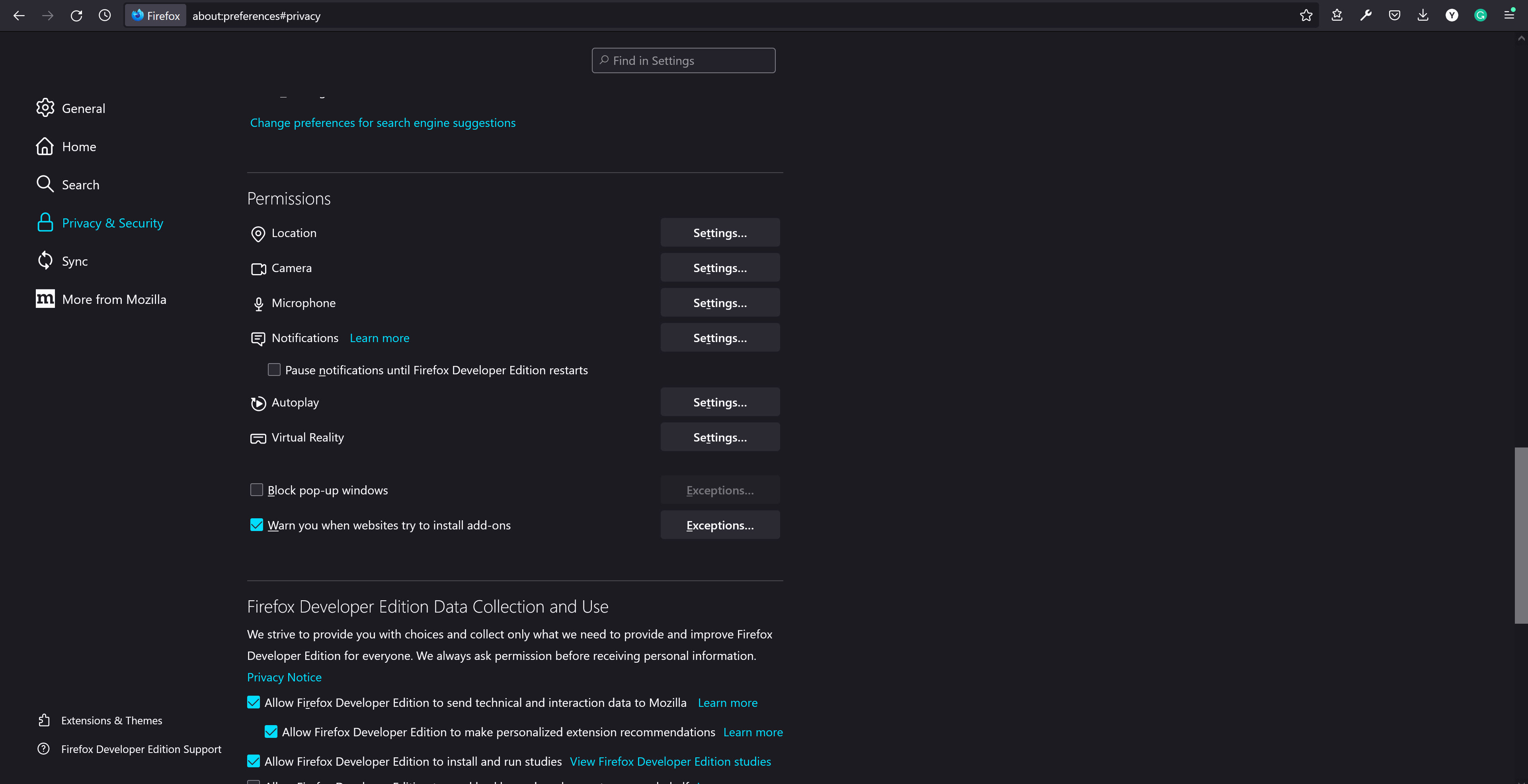Open search engine suggestions preferences link
1528x784 pixels.
tap(382, 123)
